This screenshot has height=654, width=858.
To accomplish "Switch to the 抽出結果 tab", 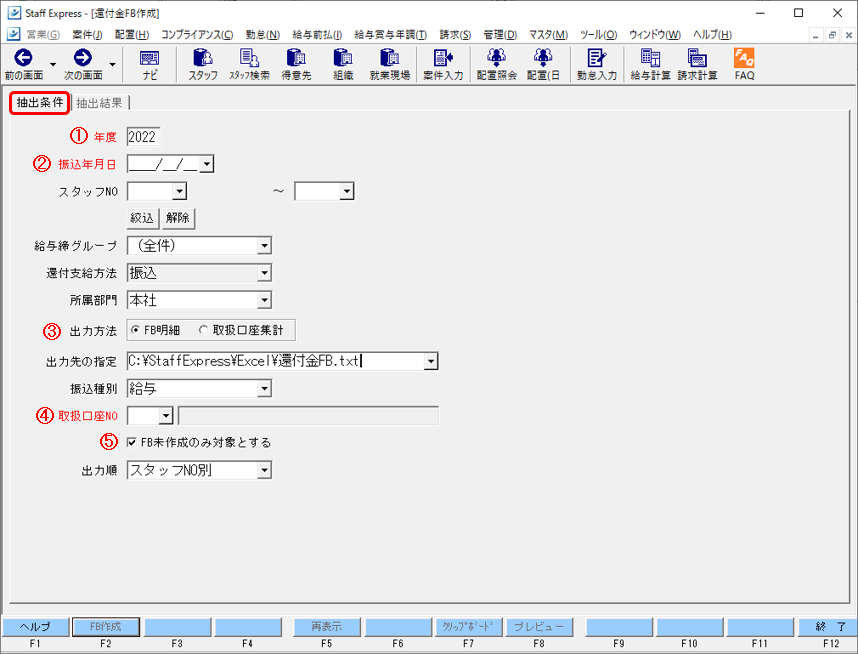I will (99, 103).
